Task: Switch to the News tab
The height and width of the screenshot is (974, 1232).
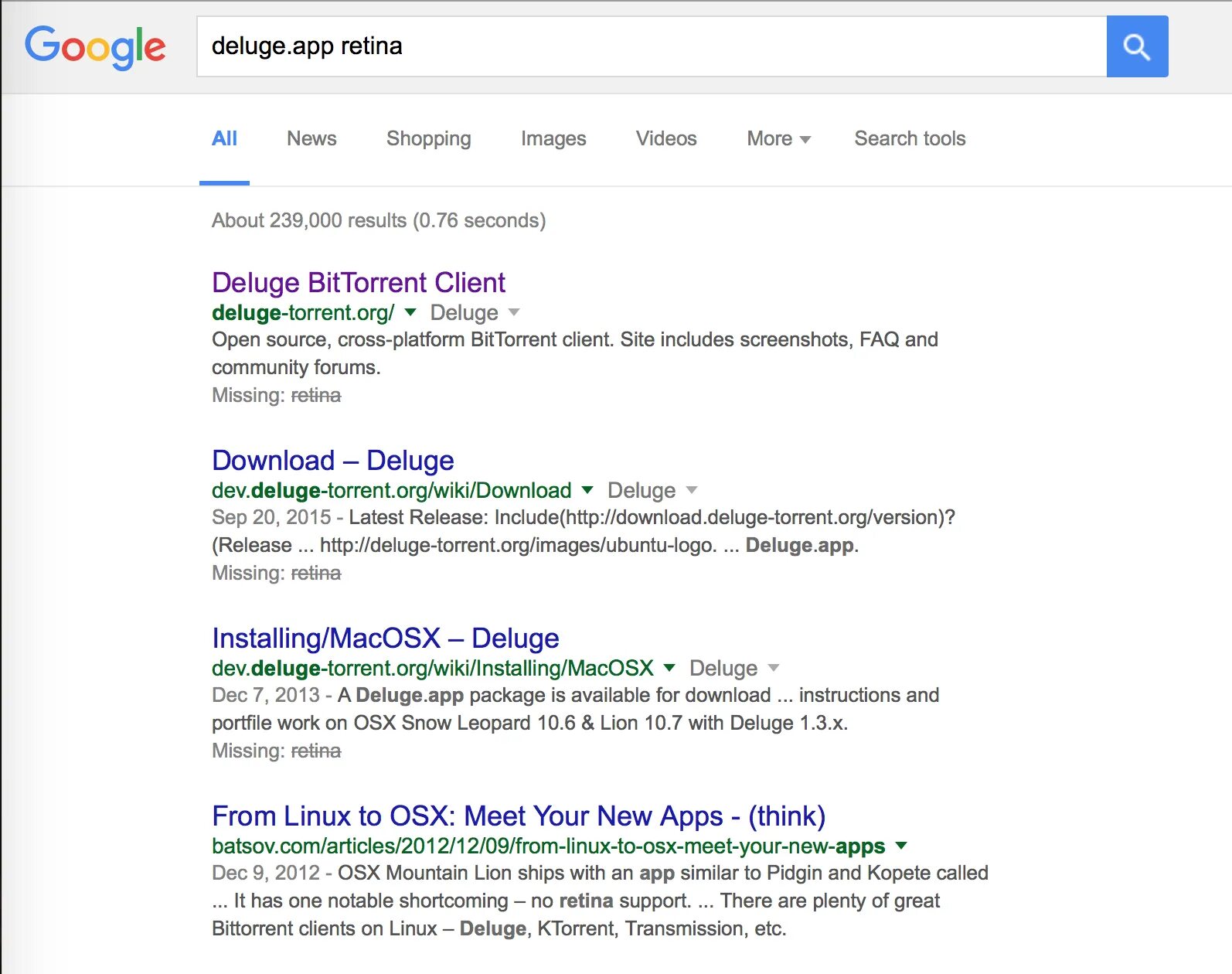Action: 311,138
